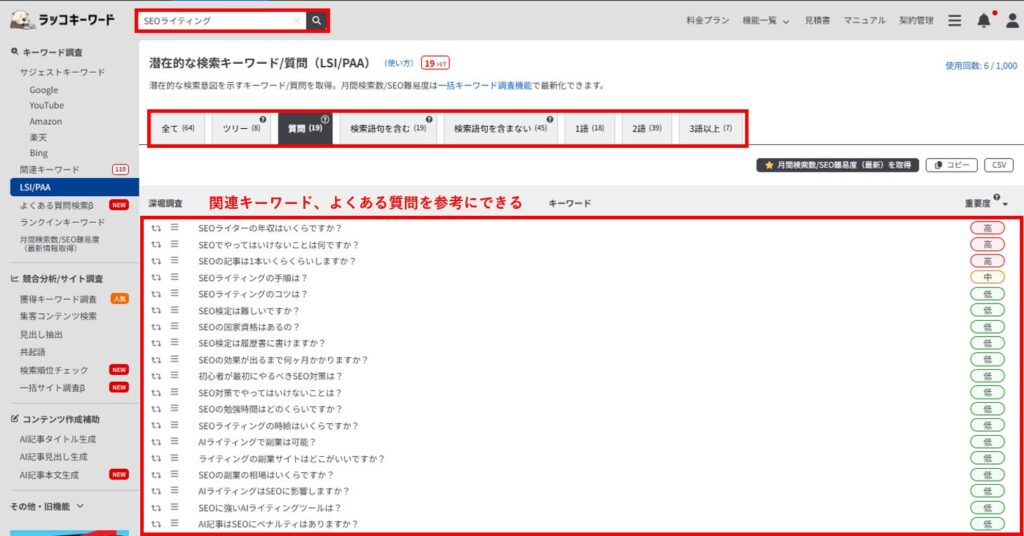Select YouTube in sidebar
This screenshot has height=536, width=1024.
click(46, 105)
